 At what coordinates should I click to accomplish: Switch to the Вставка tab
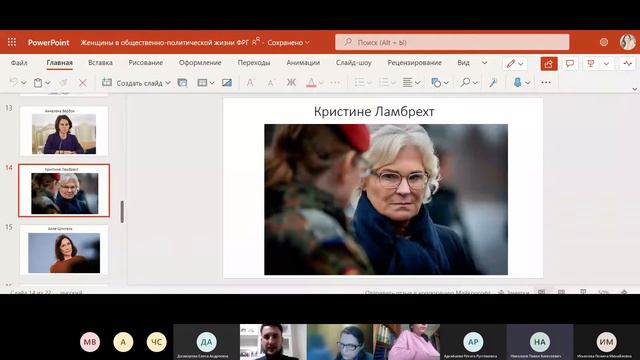point(100,63)
